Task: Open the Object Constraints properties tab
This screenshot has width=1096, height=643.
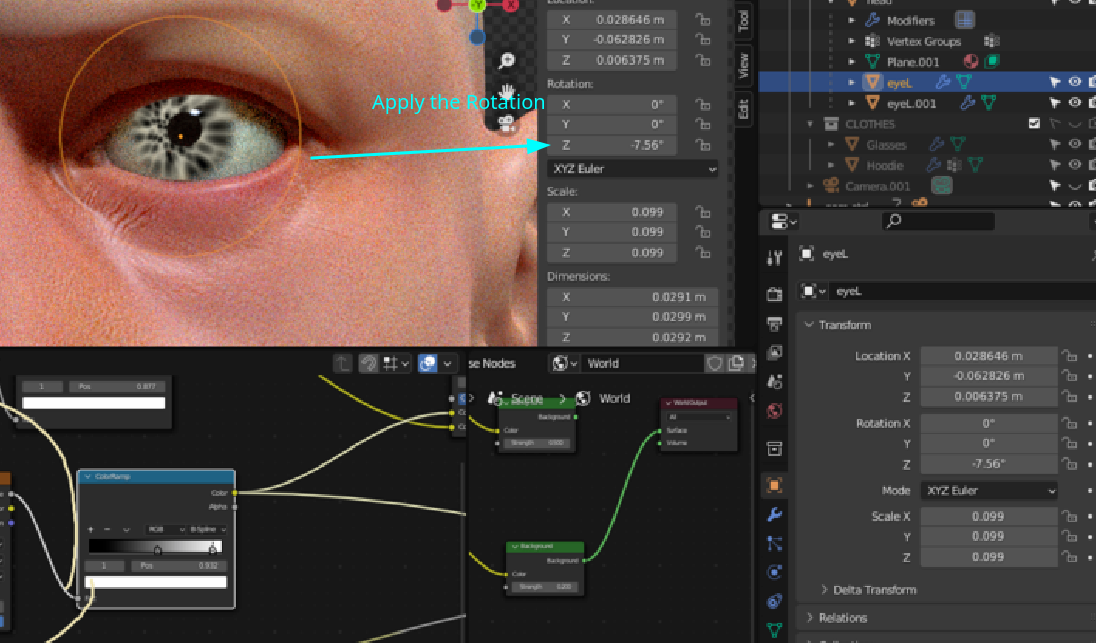Action: pos(774,601)
